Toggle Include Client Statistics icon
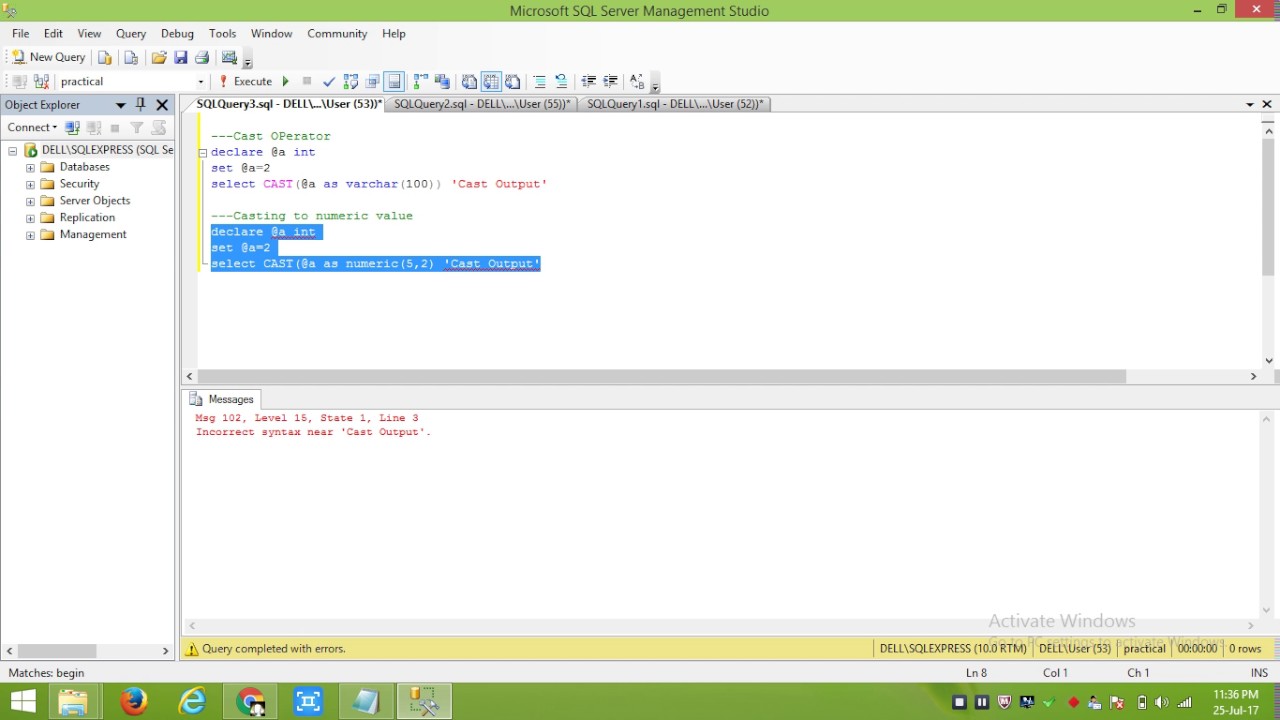Screen dimensions: 1280x720 pyautogui.click(x=442, y=82)
